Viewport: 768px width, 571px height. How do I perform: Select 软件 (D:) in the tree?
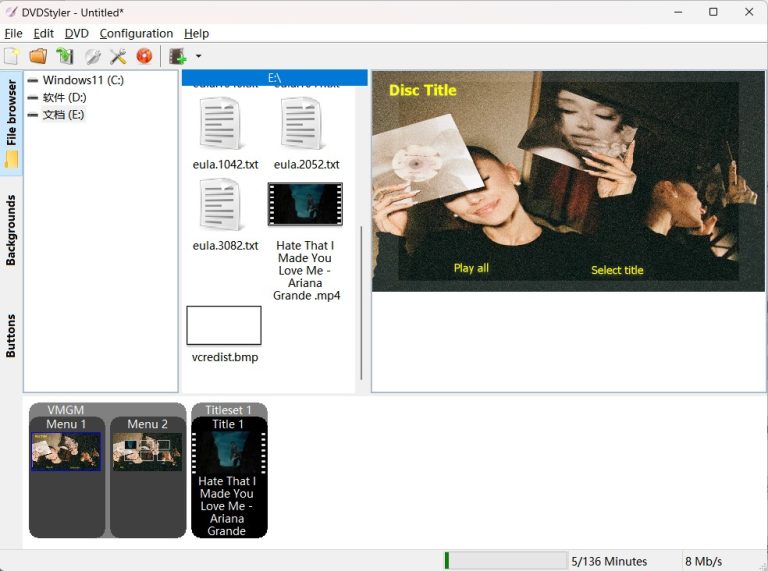(65, 97)
